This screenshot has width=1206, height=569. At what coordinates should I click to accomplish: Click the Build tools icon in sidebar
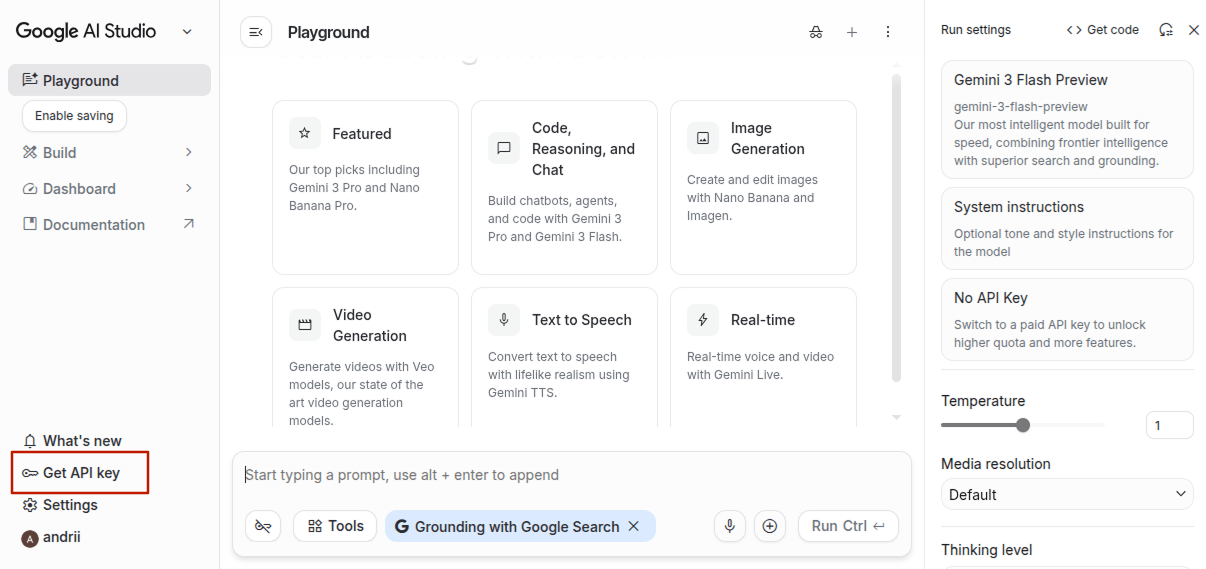click(x=30, y=153)
